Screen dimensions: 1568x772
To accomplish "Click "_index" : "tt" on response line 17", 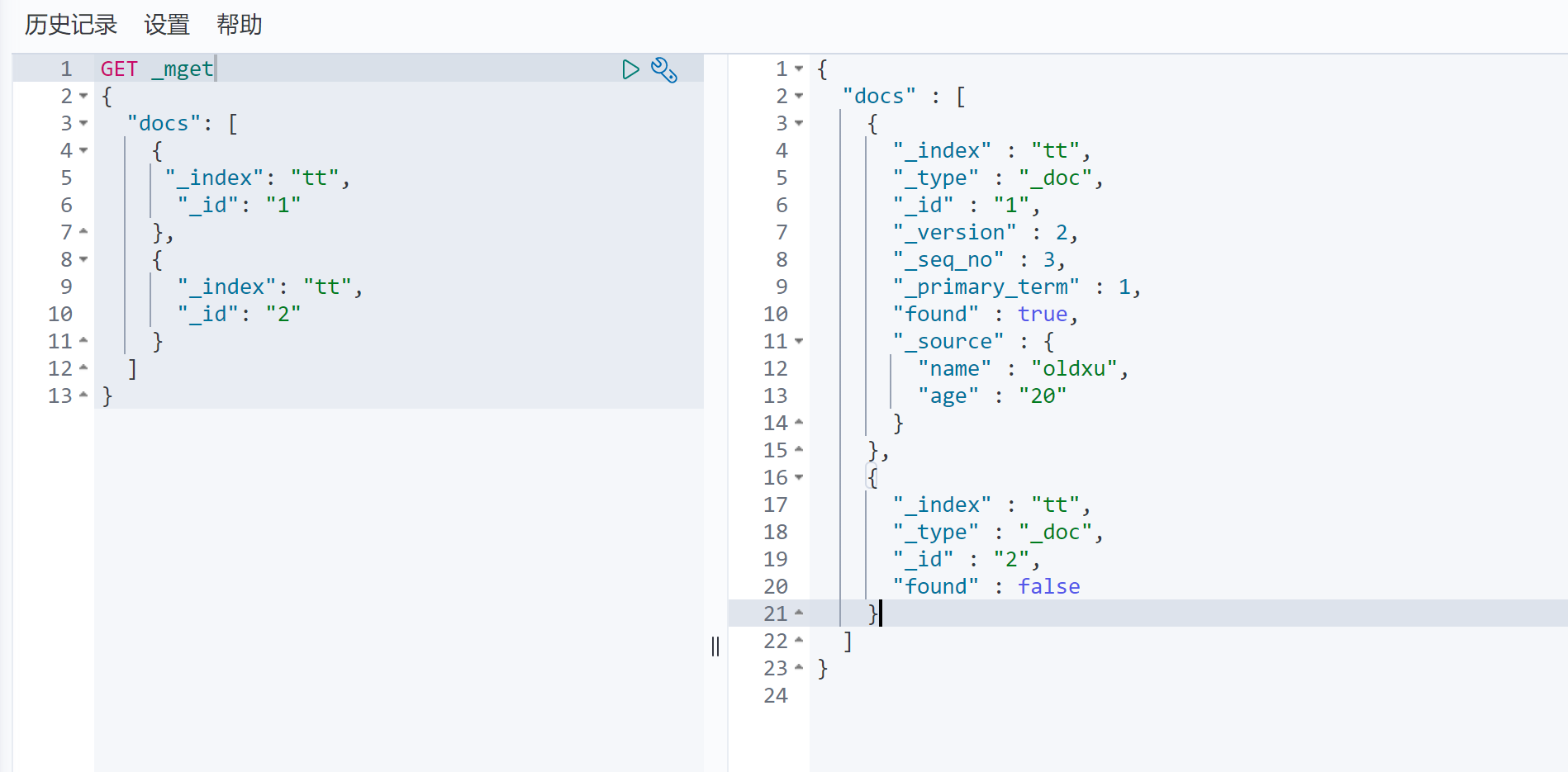I will tap(986, 505).
